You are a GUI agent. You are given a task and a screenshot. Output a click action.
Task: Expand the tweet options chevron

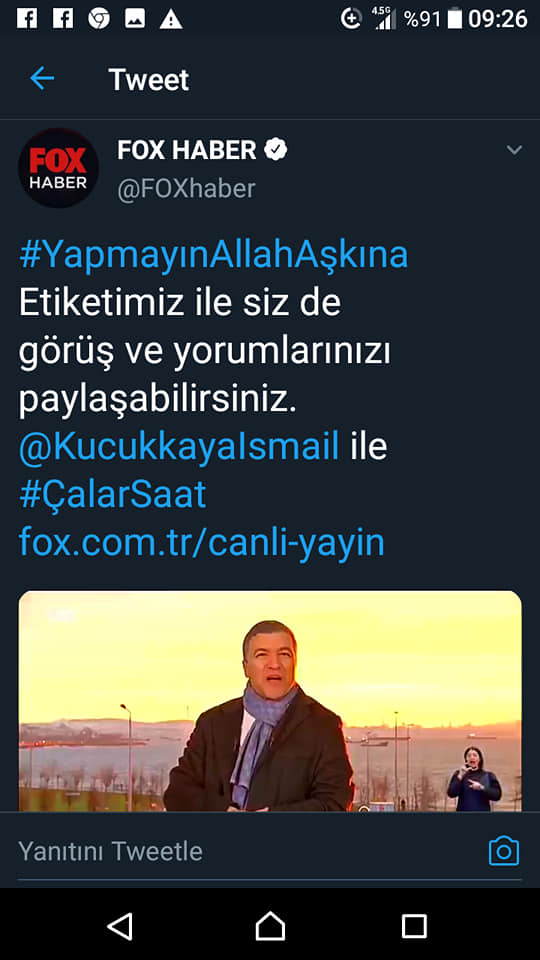tap(514, 150)
